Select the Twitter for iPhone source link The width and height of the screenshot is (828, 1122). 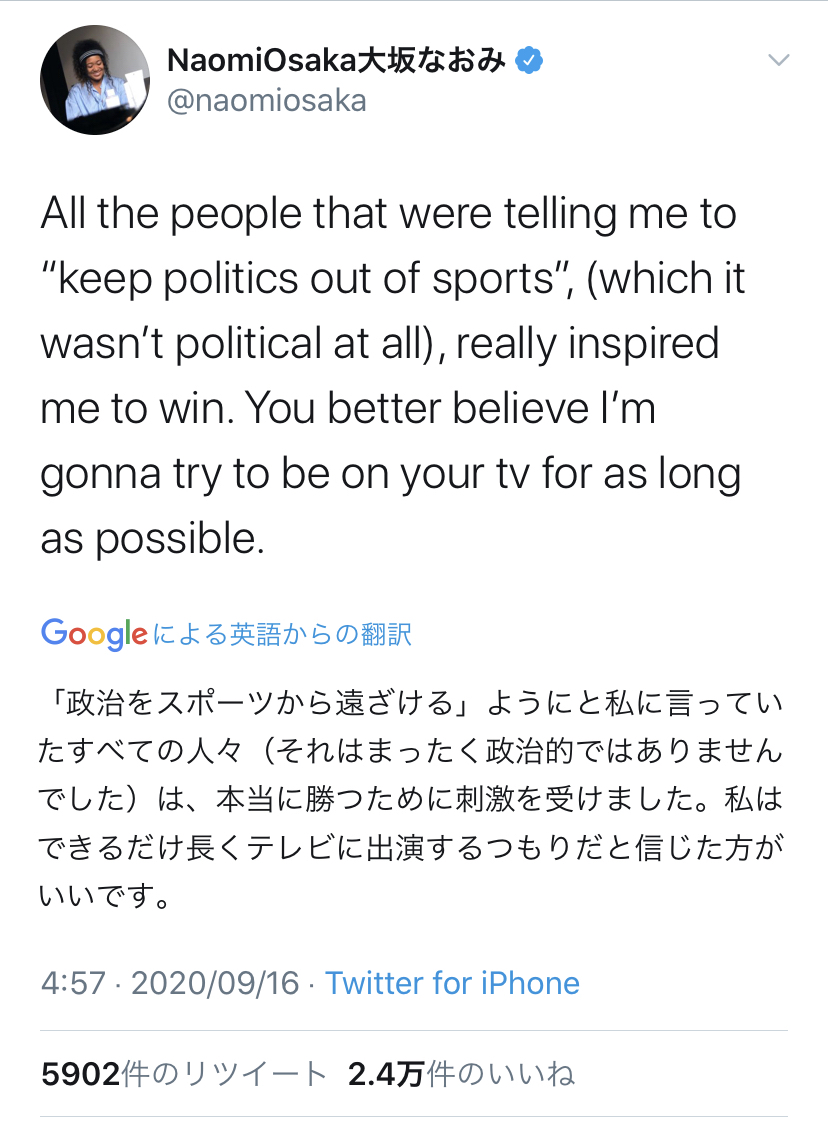[x=452, y=983]
